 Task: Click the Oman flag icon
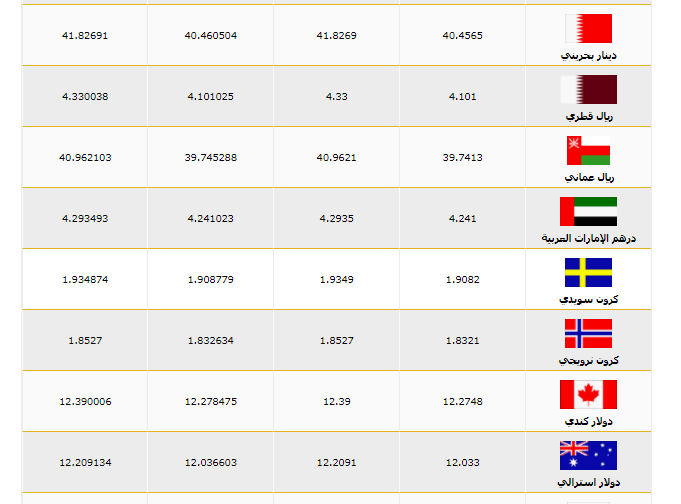click(x=588, y=151)
